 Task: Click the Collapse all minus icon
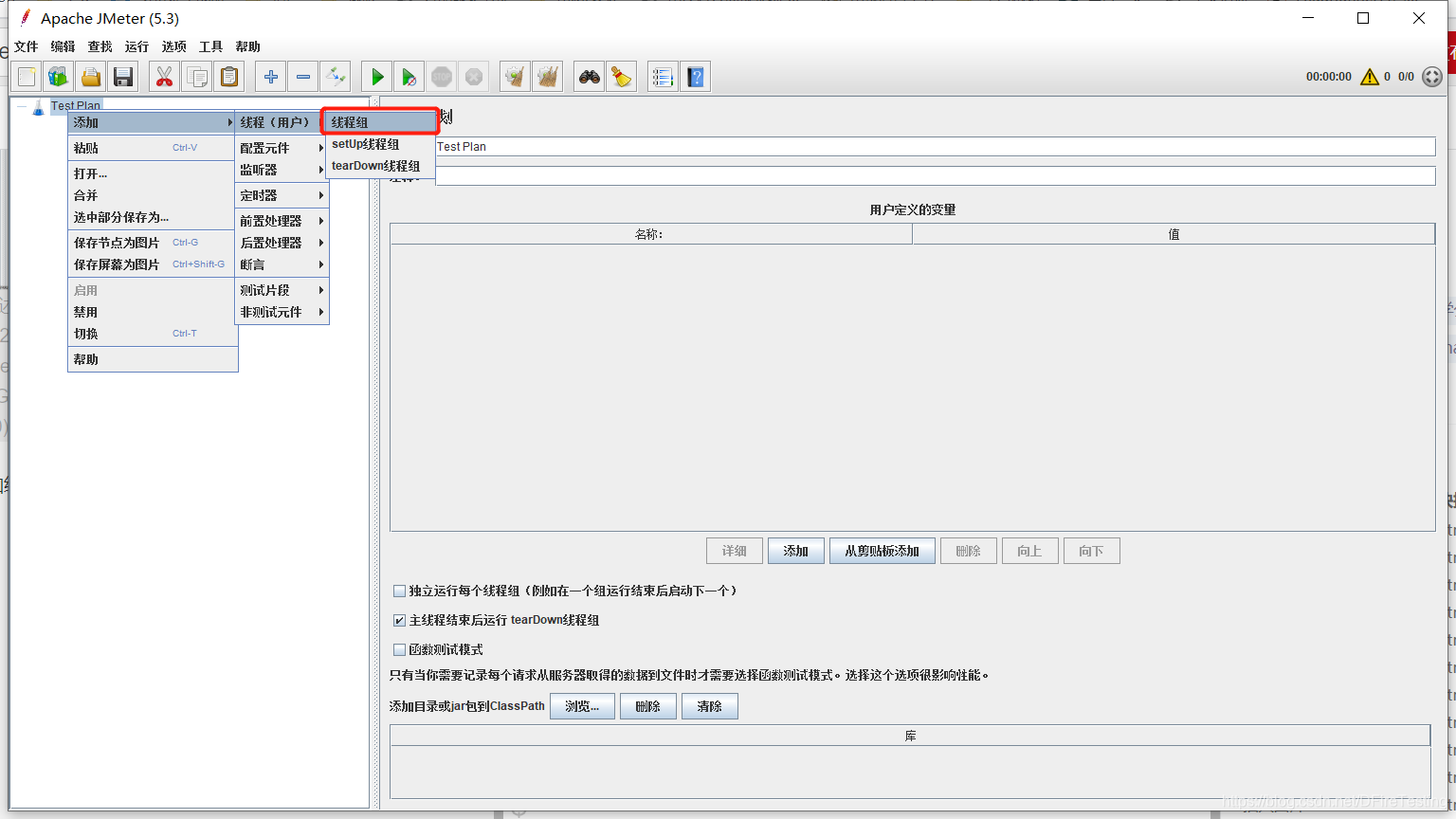coord(303,77)
